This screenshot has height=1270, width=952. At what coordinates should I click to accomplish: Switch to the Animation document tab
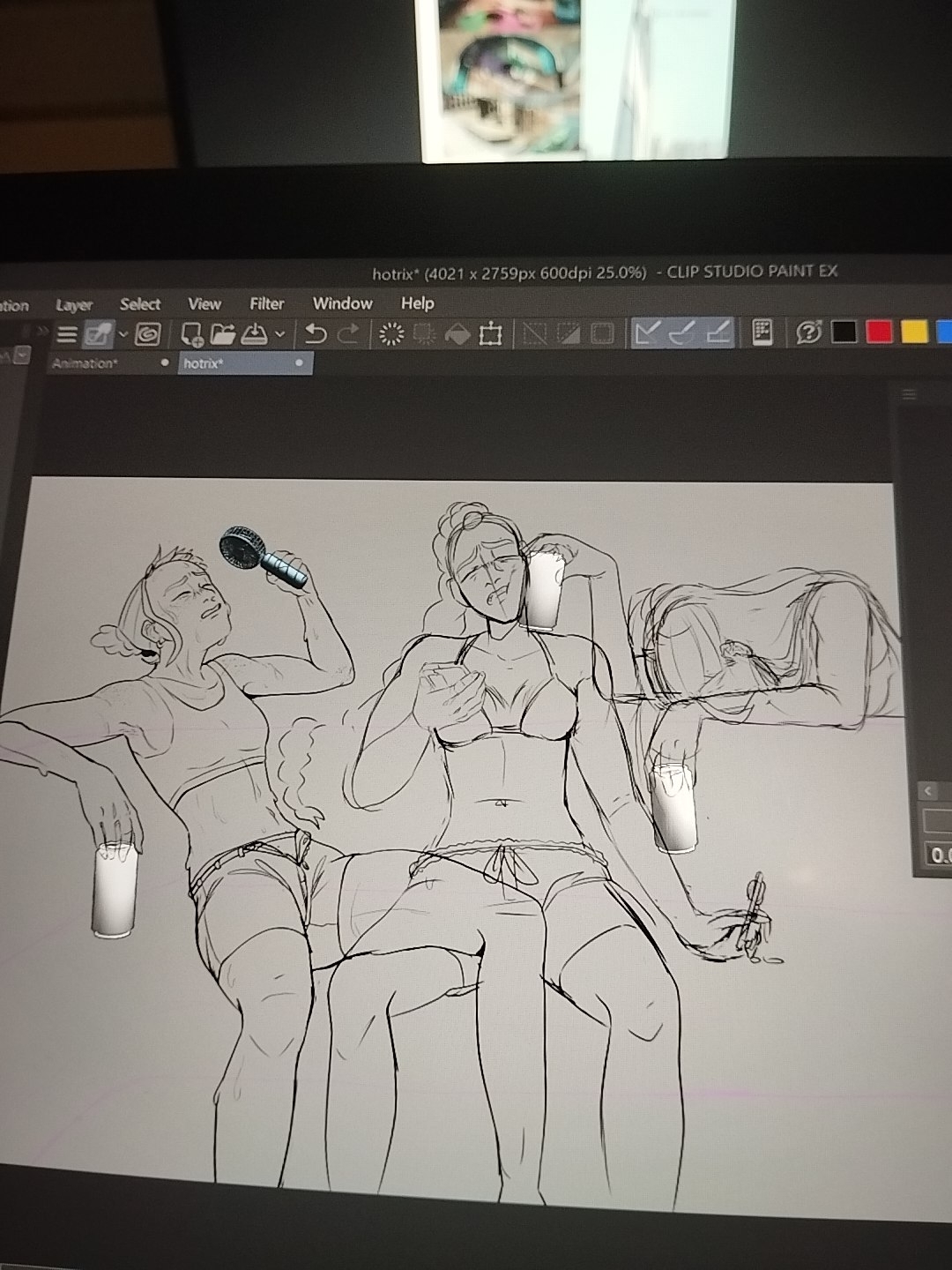[x=84, y=363]
